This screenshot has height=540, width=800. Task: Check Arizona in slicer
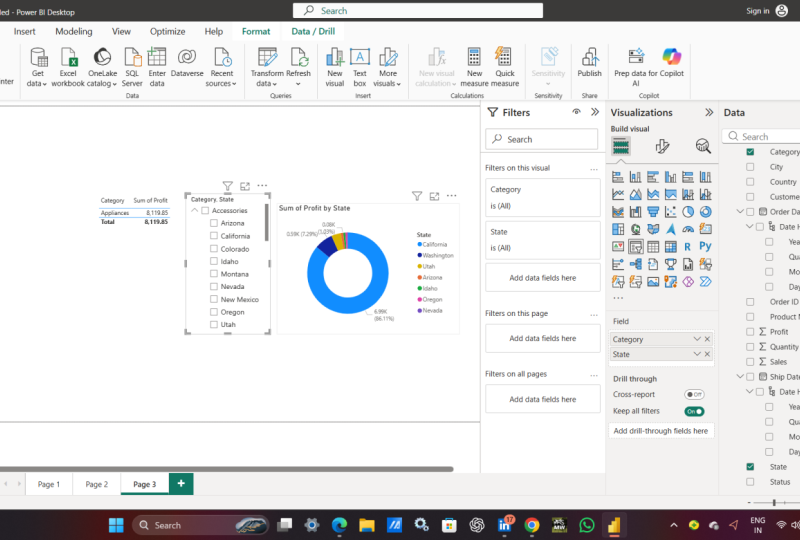pyautogui.click(x=214, y=223)
